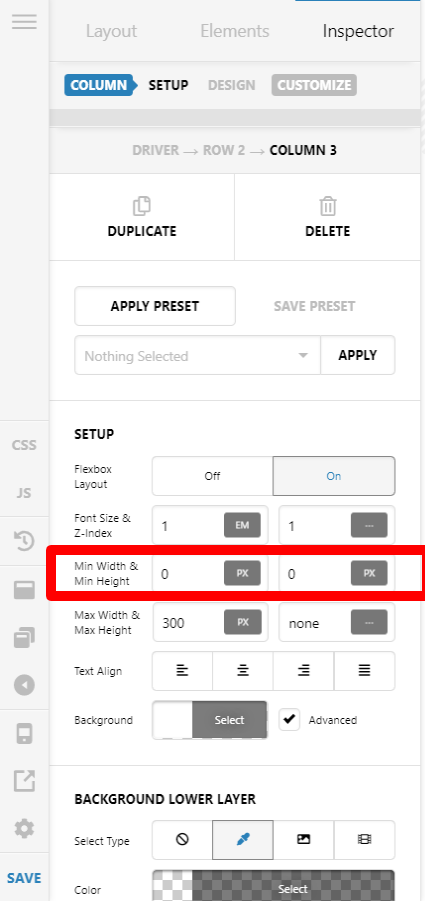This screenshot has width=425, height=901.
Task: Turn Flexbox Layout On
Action: [x=334, y=476]
